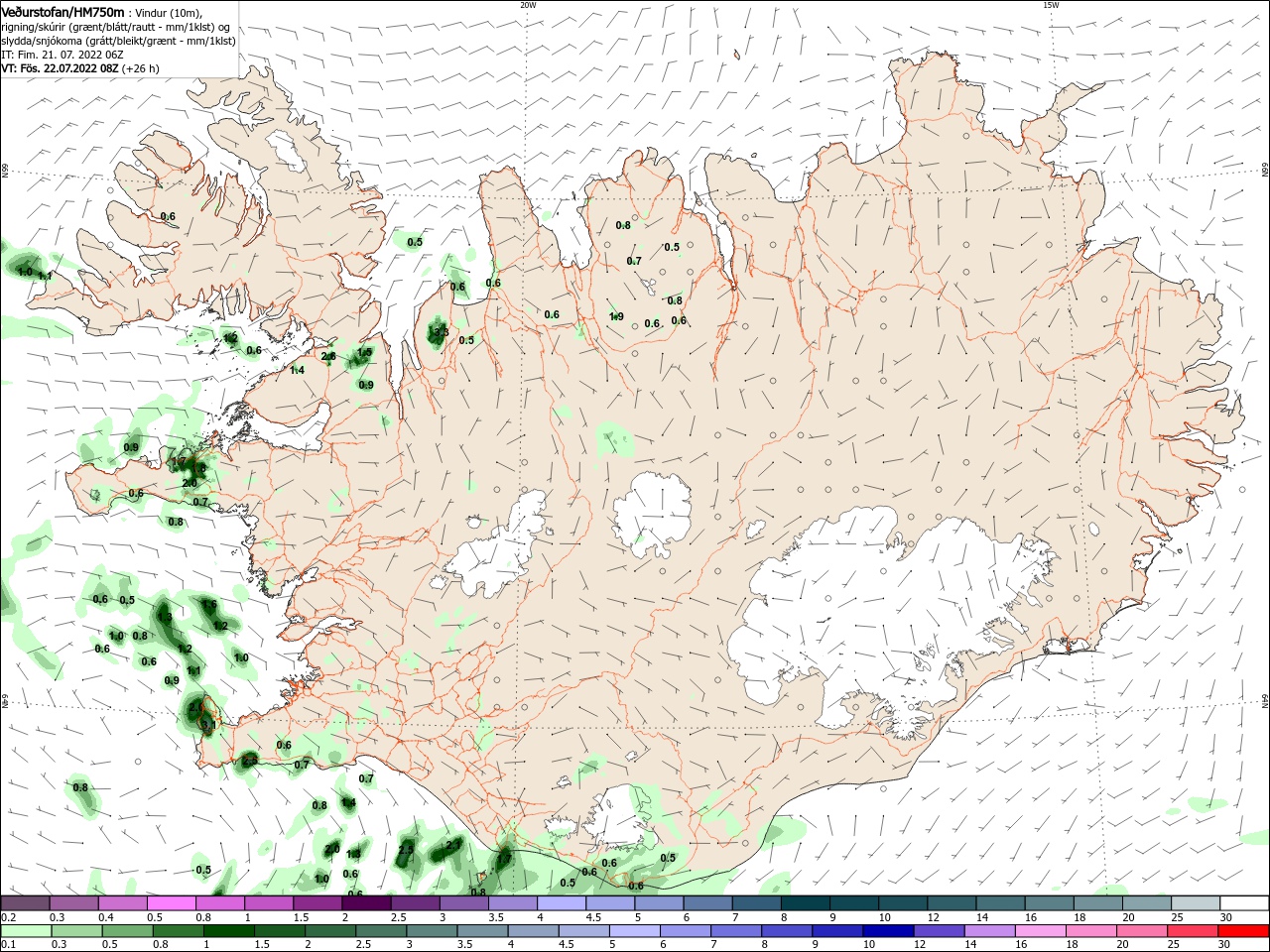Select lower legend swatch between 0.3 and 0.5
The image size is (1270, 952).
(x=76, y=931)
